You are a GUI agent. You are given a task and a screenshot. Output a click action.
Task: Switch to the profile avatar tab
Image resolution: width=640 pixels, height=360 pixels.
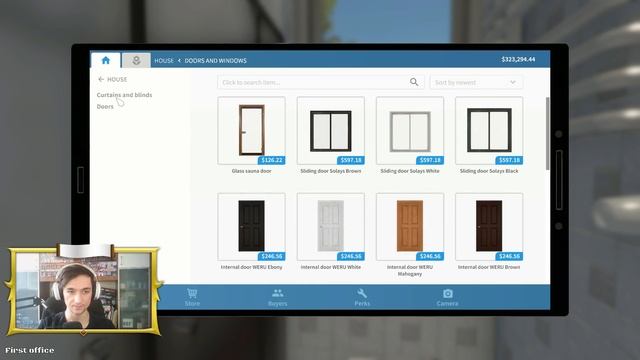click(x=136, y=60)
